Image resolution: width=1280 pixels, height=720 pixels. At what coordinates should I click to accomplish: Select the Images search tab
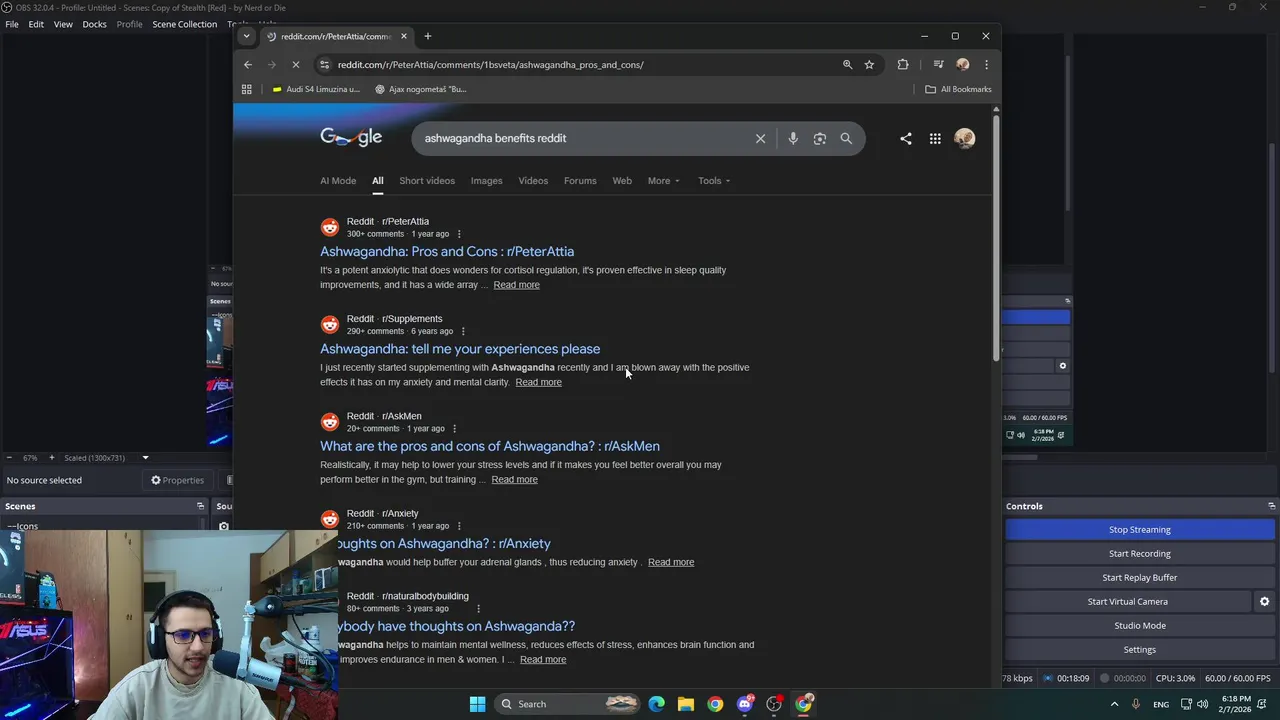pos(487,181)
